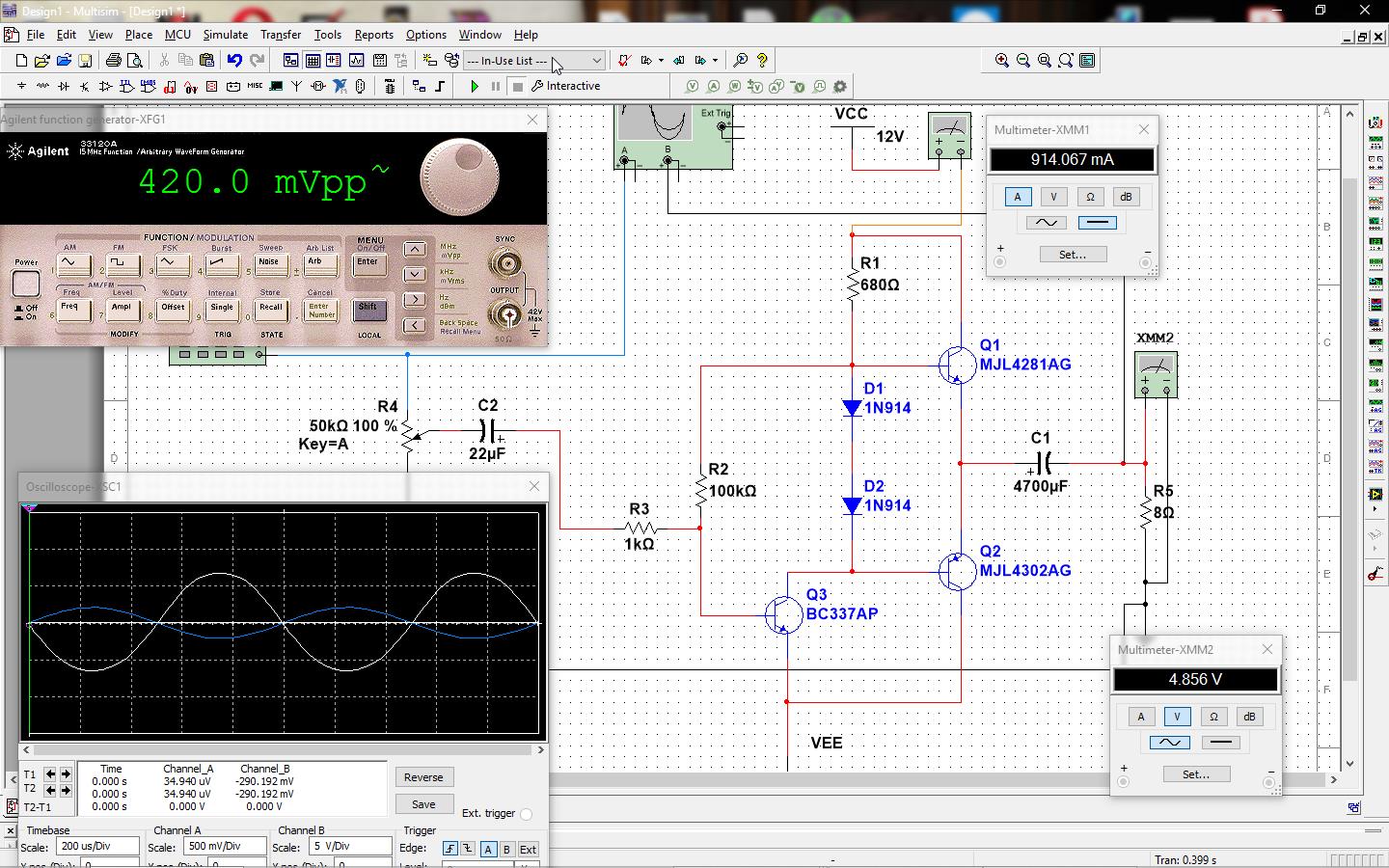Screen dimensions: 1389x868
Task: Click the Zoom Out magnifier icon
Action: 1023,60
